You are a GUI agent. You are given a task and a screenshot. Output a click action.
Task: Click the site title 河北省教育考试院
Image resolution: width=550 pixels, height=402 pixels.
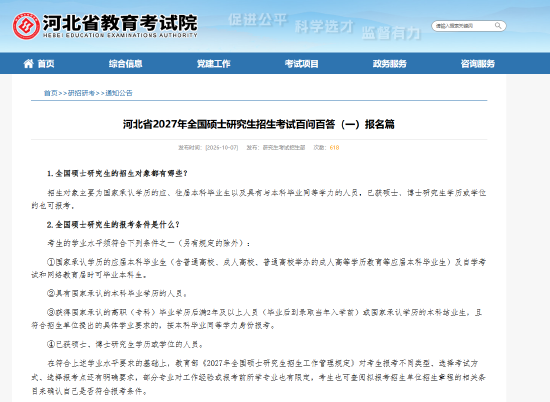click(120, 23)
